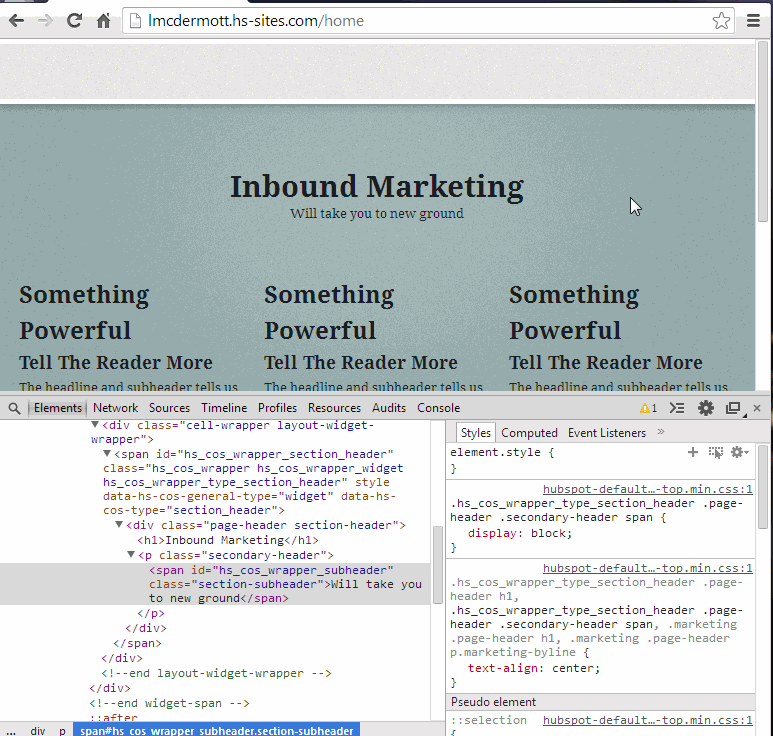Click the display: block declaration

(520, 533)
